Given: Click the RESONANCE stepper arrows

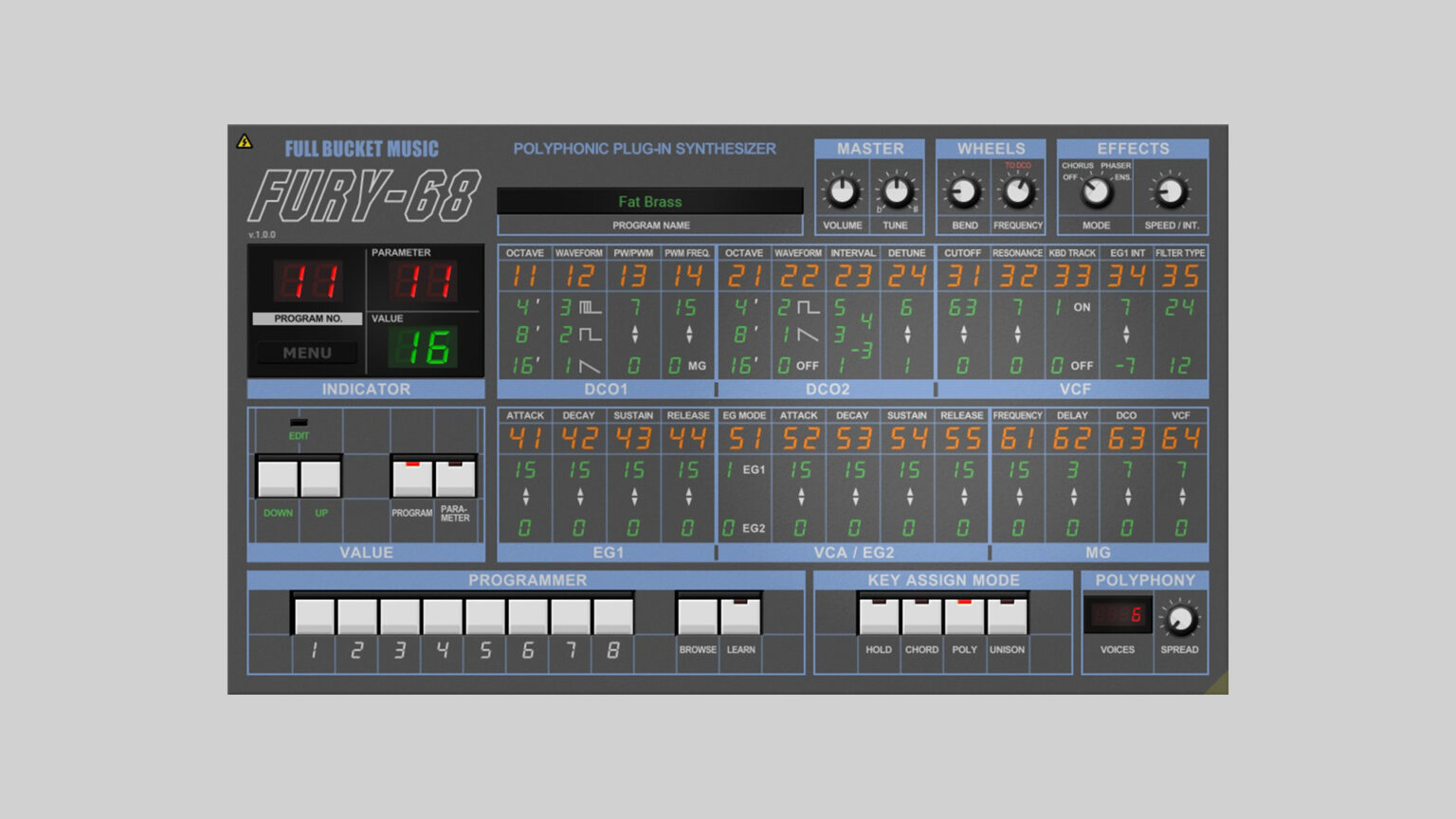Looking at the screenshot, I should click(x=1017, y=333).
